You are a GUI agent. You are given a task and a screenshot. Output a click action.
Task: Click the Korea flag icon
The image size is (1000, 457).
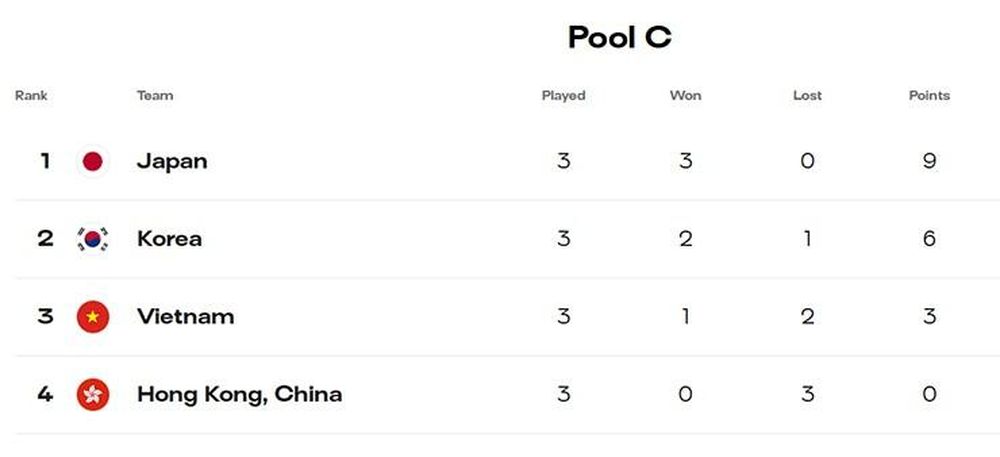click(92, 239)
